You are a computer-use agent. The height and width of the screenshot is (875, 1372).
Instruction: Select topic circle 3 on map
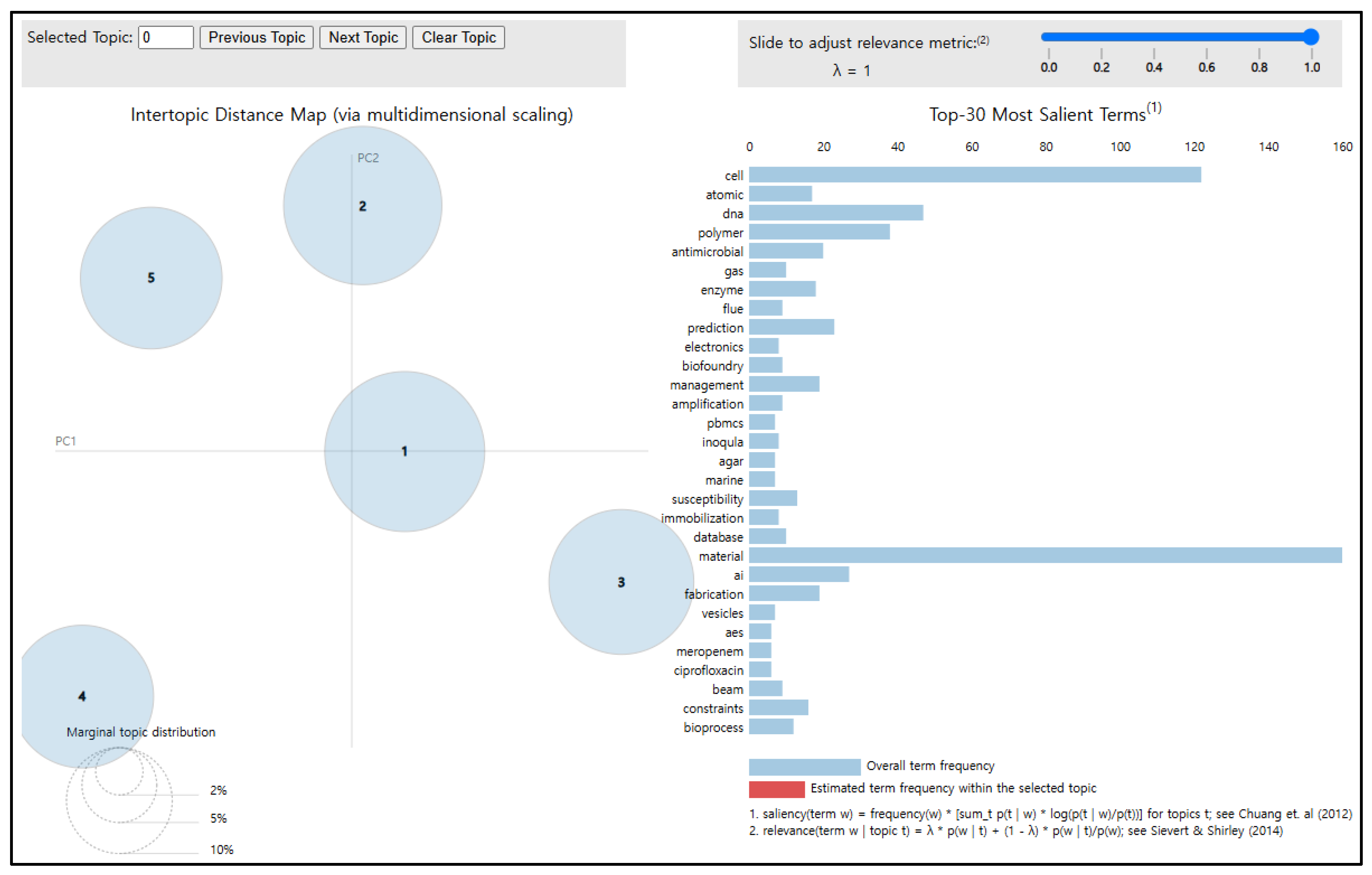click(x=621, y=582)
